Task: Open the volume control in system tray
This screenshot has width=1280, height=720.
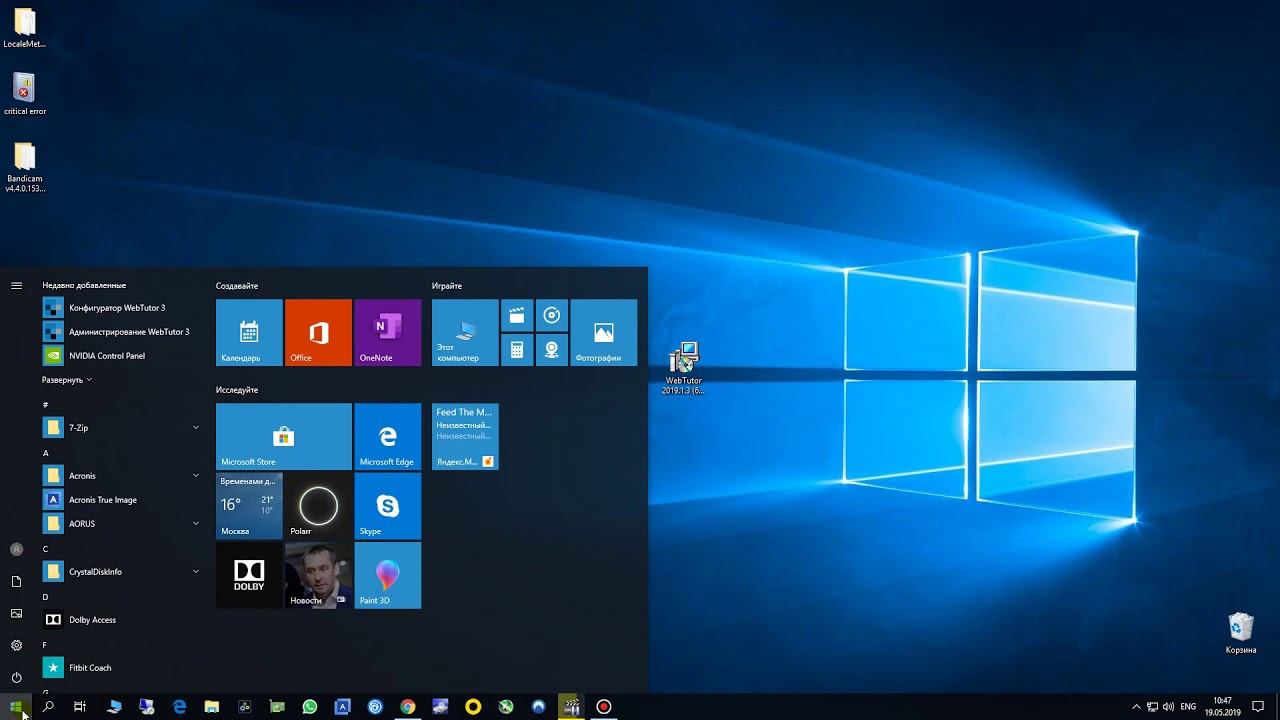Action: point(1169,707)
